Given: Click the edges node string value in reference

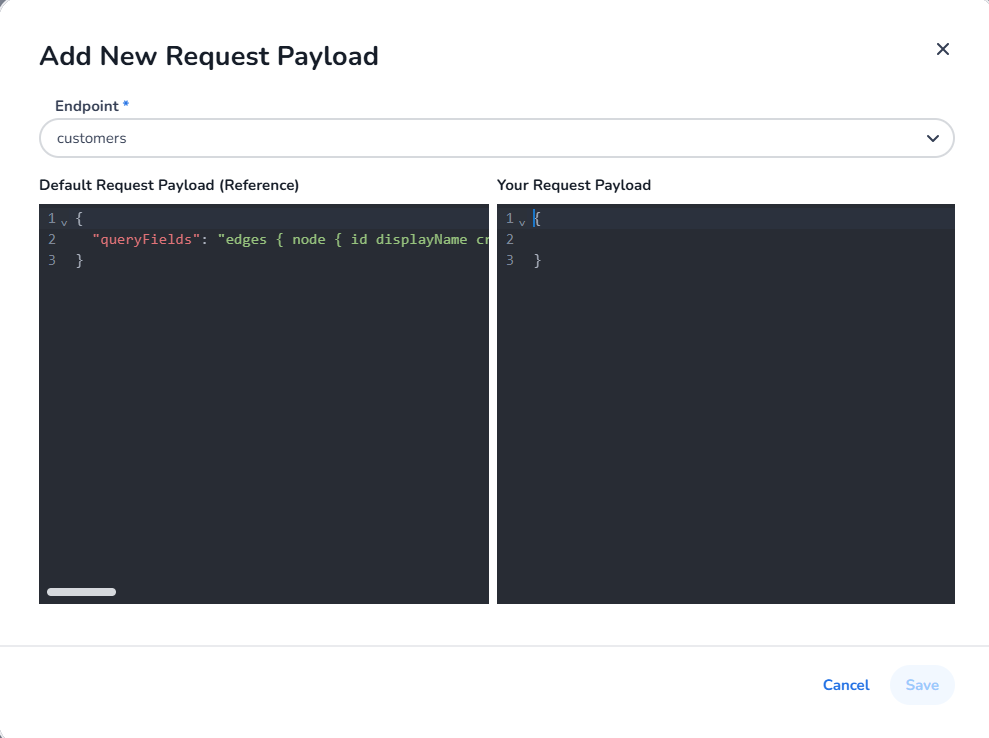Looking at the screenshot, I should (353, 240).
